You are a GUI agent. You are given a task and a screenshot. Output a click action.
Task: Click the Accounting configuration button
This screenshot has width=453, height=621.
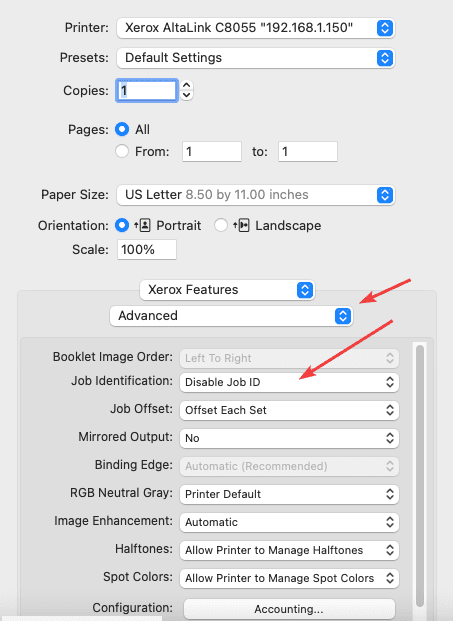(x=289, y=609)
